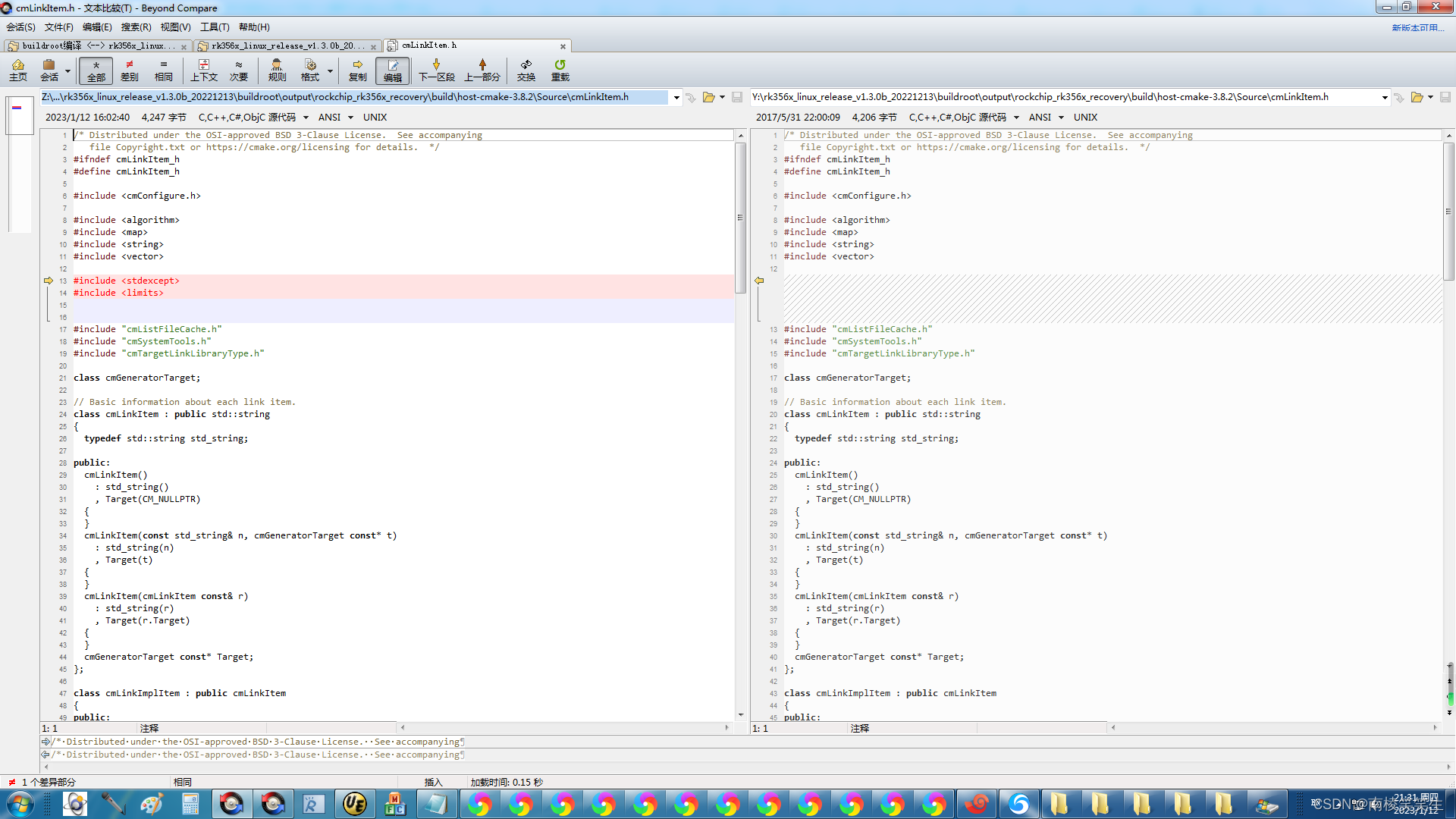Click the 主页 (Home) toolbar icon

(x=18, y=70)
